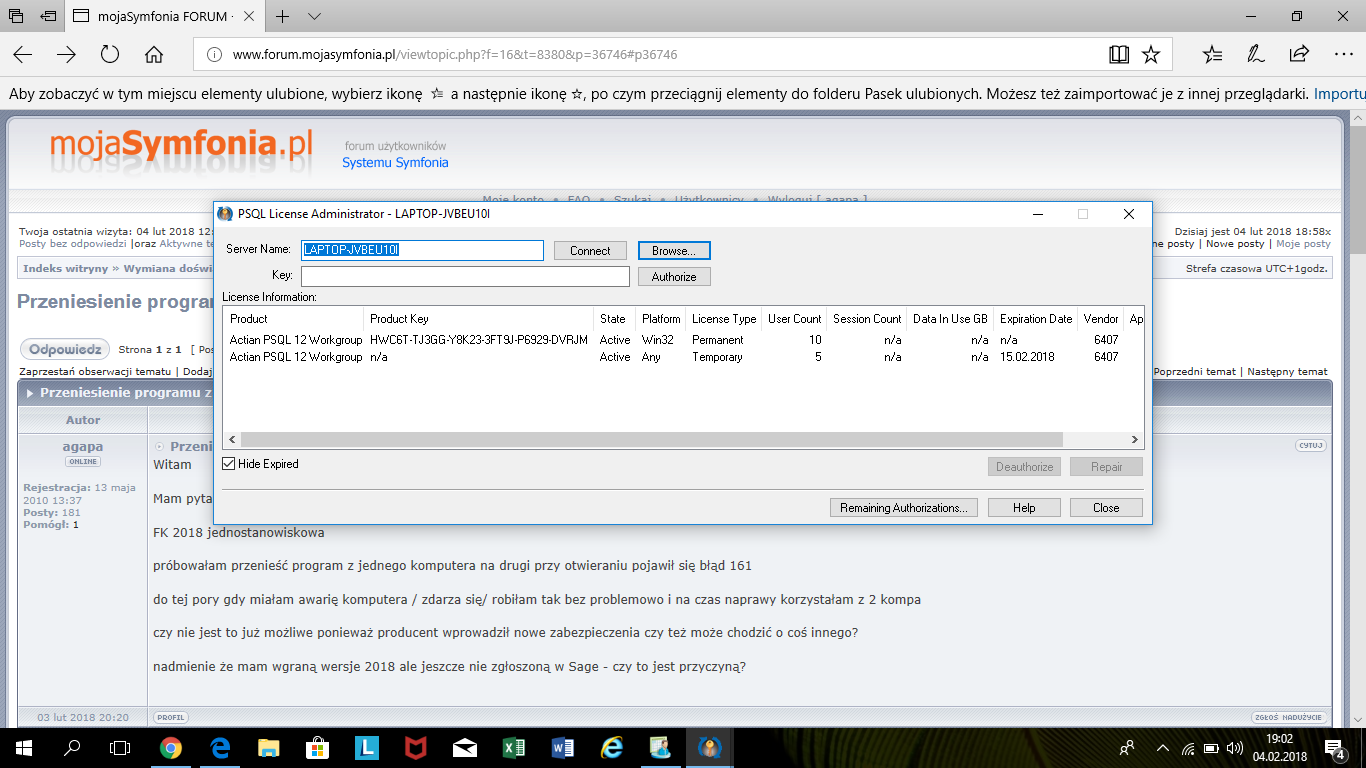Click the CYTUJ quote button
This screenshot has width=1366, height=768.
[1311, 445]
